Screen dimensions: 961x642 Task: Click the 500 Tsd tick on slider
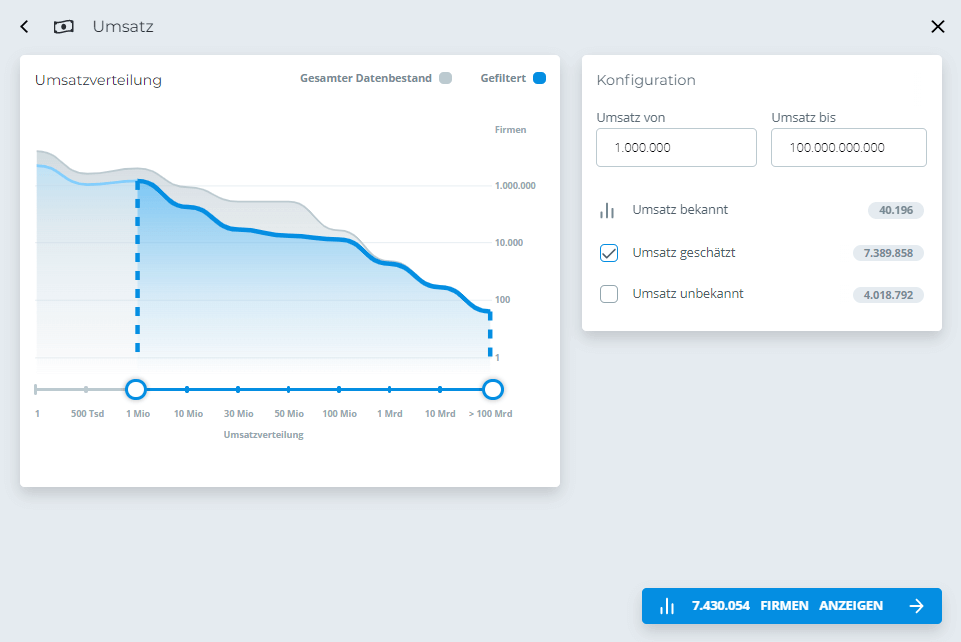[x=86, y=389]
